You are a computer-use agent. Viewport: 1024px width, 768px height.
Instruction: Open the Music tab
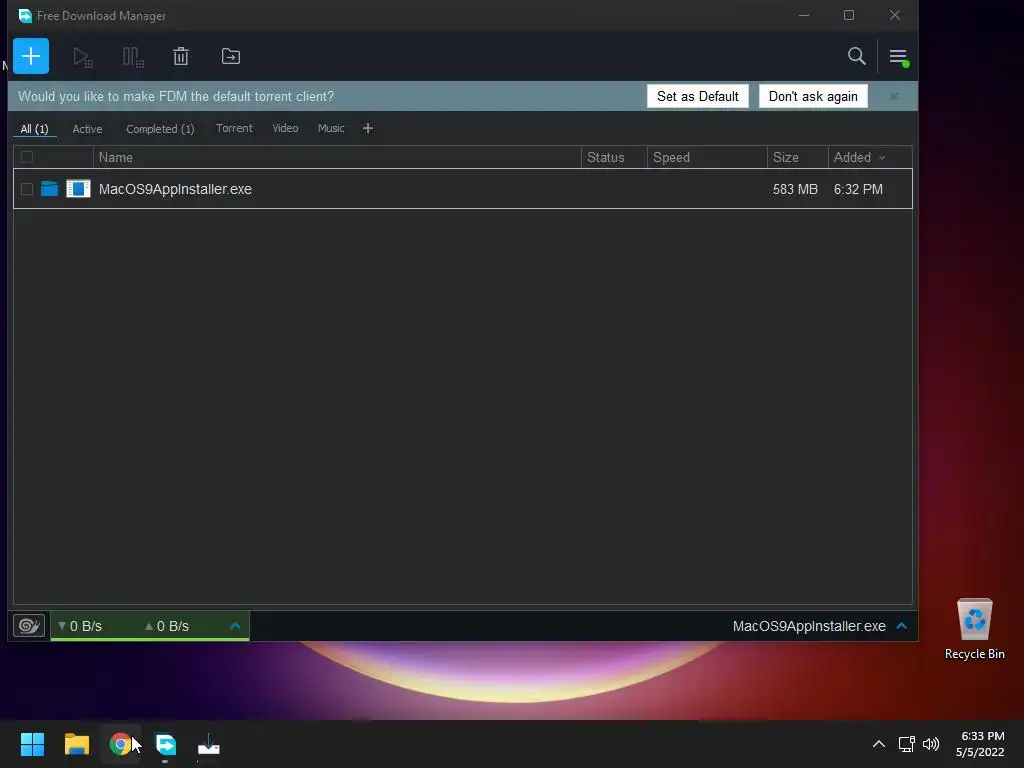(x=330, y=128)
